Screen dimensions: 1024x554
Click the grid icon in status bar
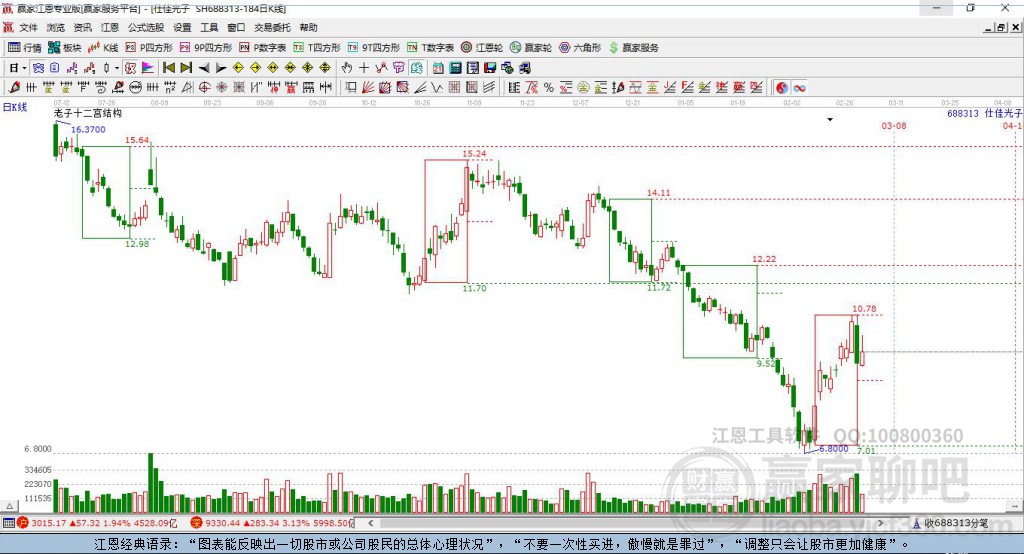click(x=8, y=523)
